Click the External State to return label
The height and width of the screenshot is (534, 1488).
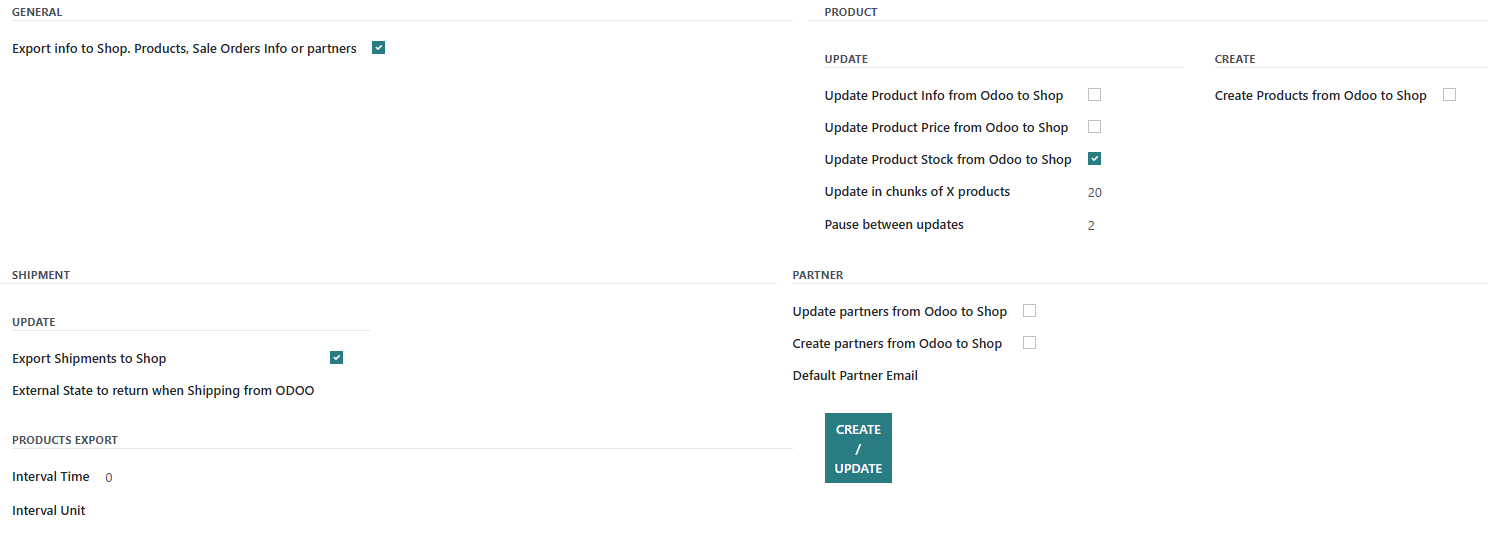[163, 390]
